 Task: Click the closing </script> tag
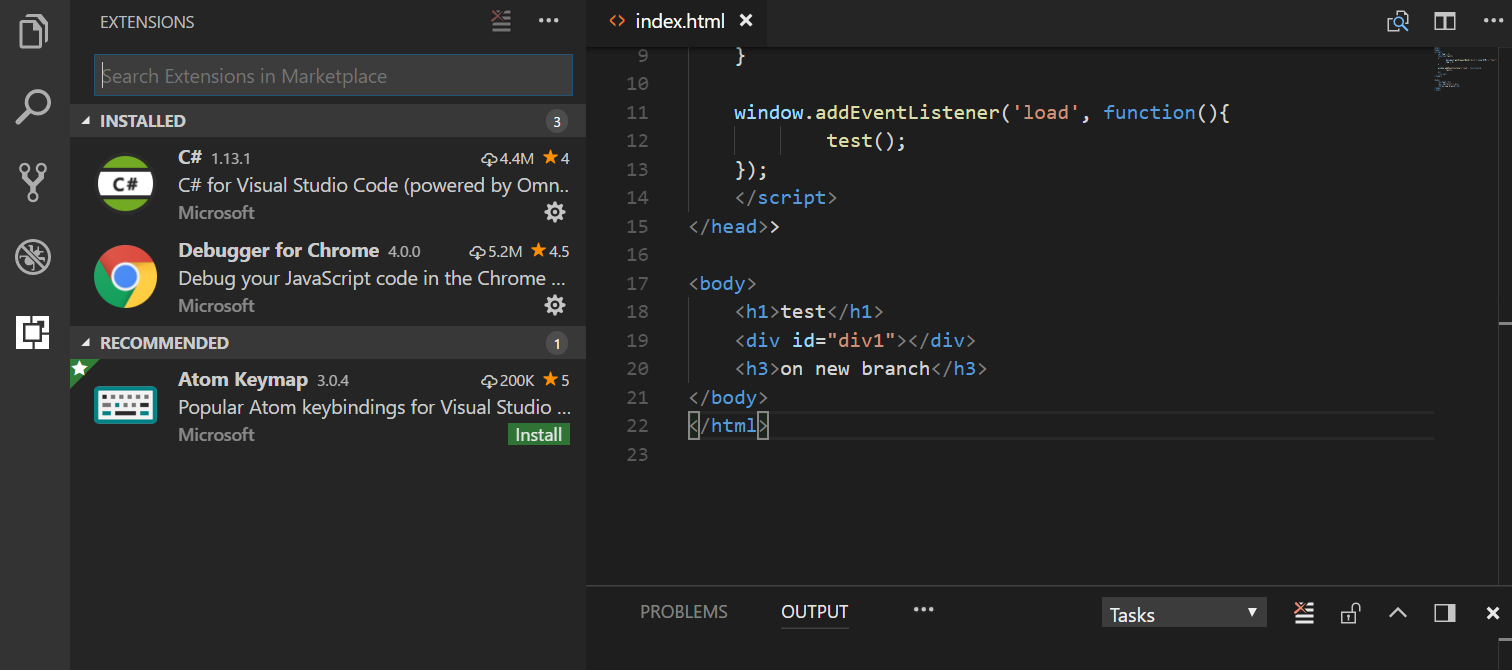(785, 198)
